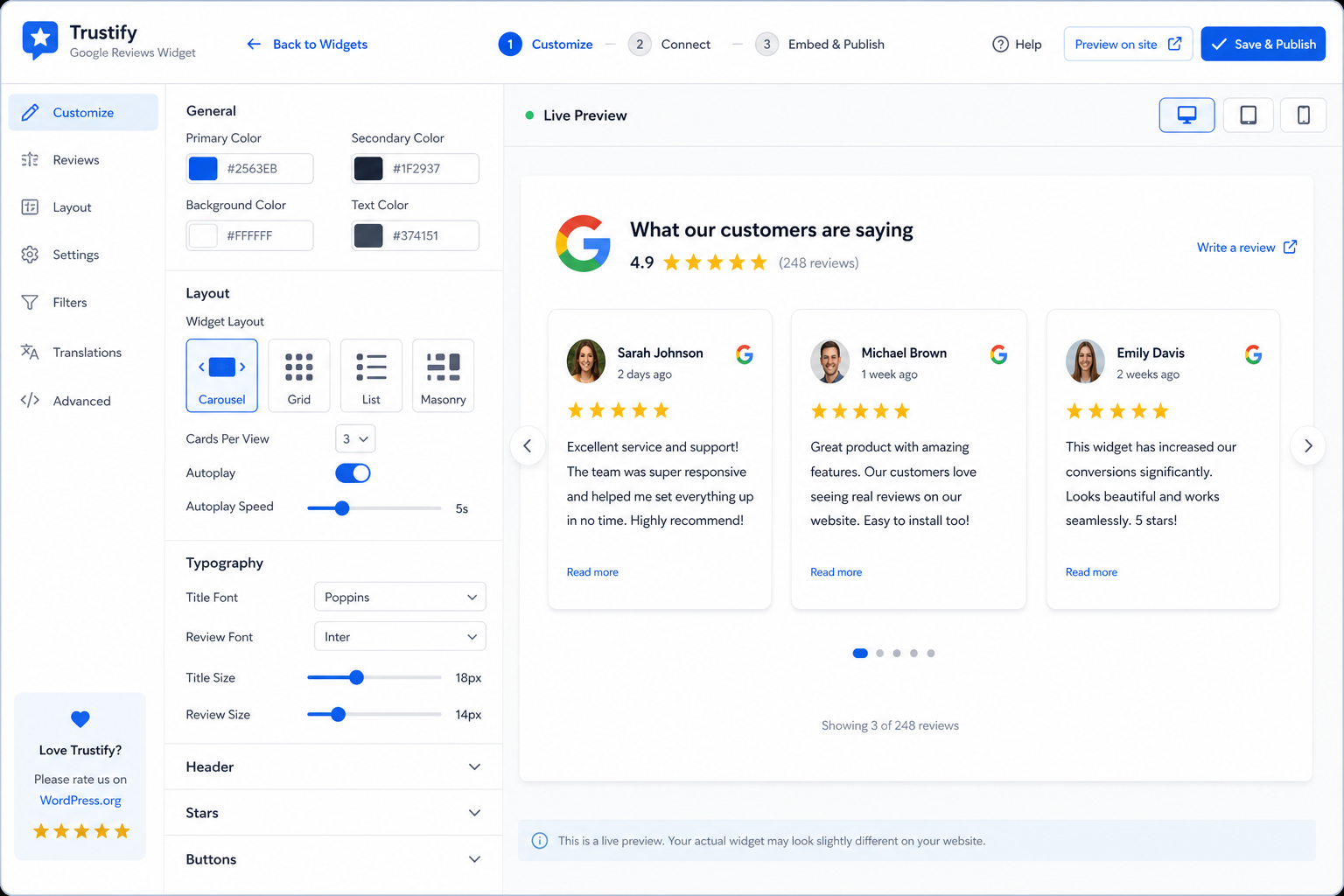Click the five-star rating under WordPress.org
The image size is (1344, 896).
click(x=81, y=831)
